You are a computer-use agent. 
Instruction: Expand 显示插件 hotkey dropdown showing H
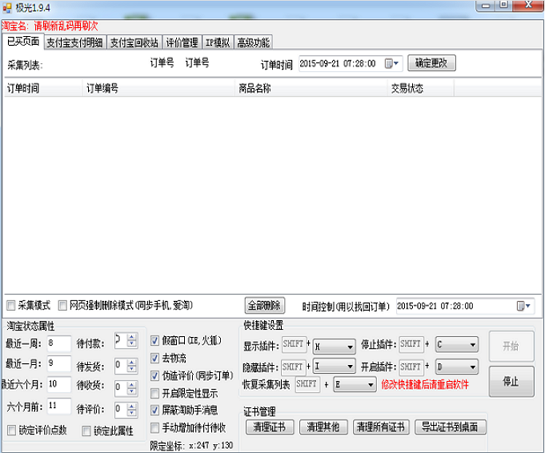point(334,347)
